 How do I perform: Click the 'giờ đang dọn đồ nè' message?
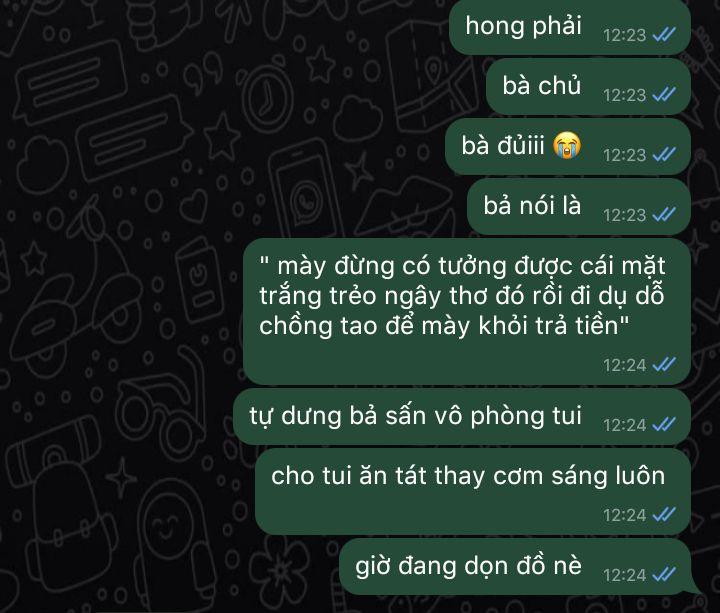point(515,567)
